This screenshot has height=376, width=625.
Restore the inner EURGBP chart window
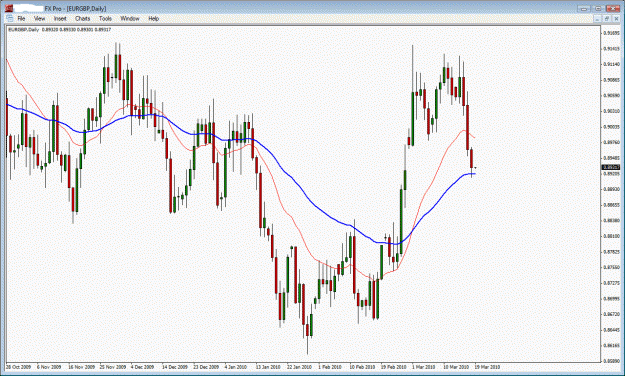tap(607, 18)
